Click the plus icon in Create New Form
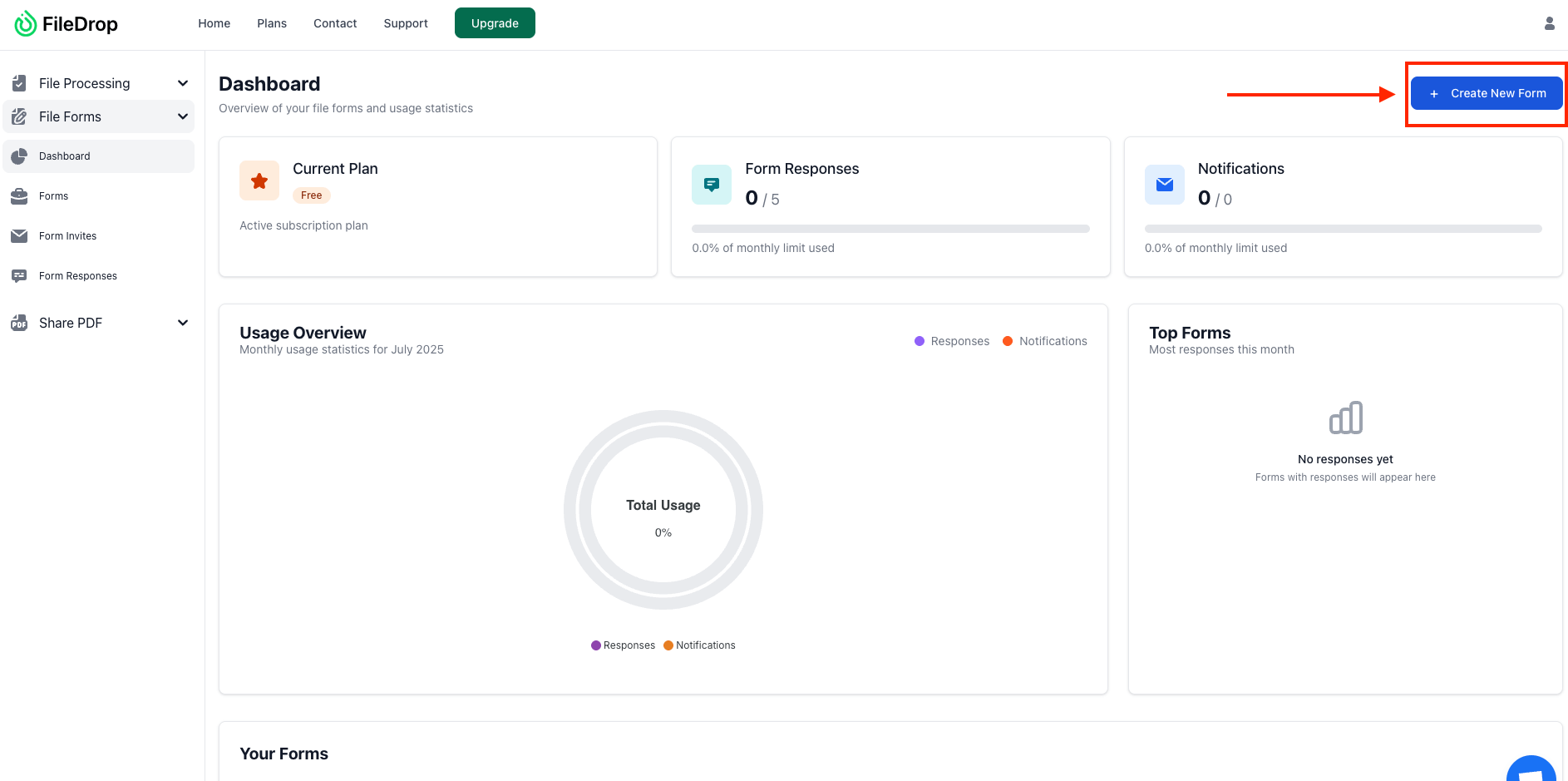This screenshot has height=781, width=1568. tap(1434, 94)
